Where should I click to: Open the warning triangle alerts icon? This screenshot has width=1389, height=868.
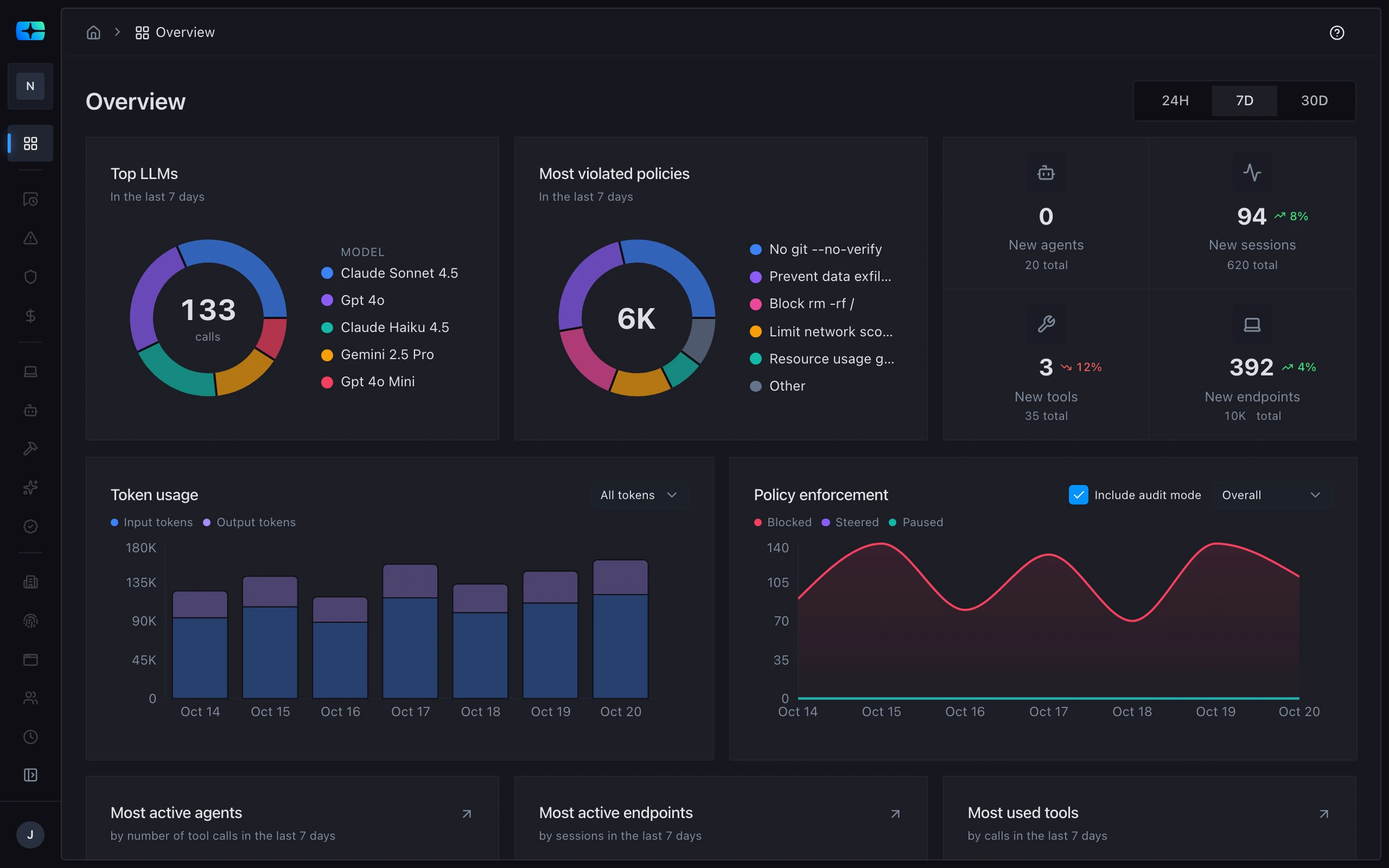point(30,238)
